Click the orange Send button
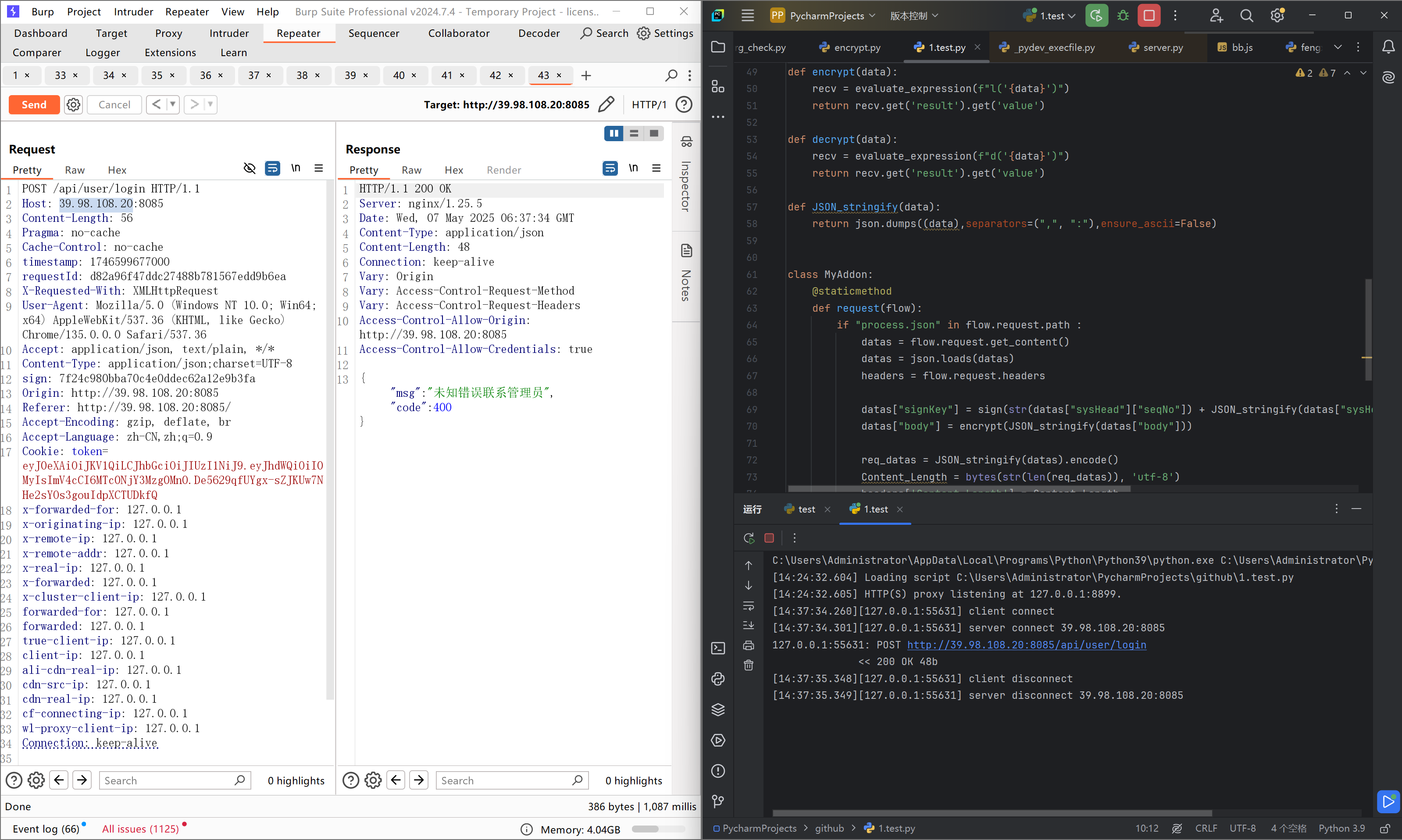Screen dimensions: 1402x840 click(34, 105)
